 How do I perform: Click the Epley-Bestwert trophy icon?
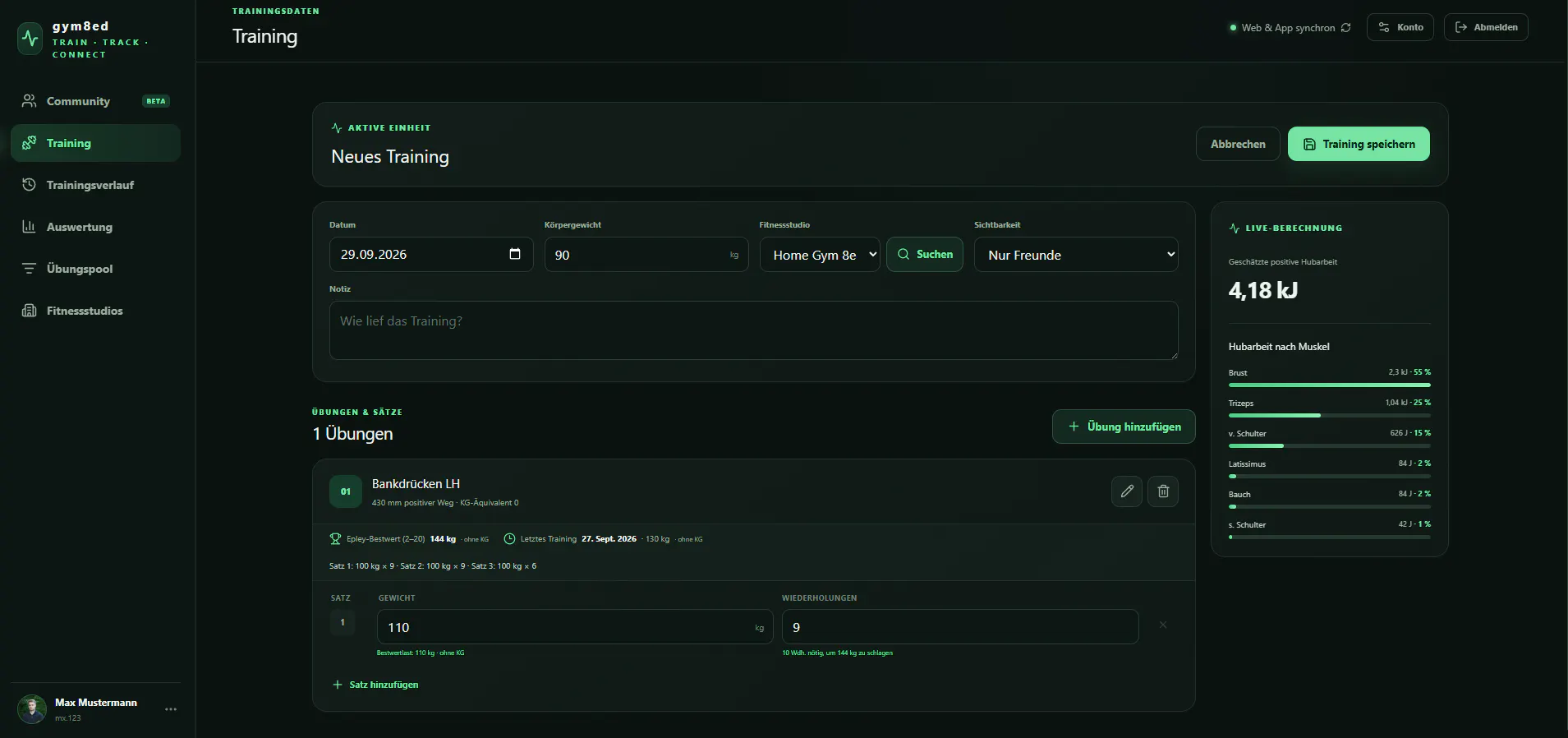click(335, 539)
